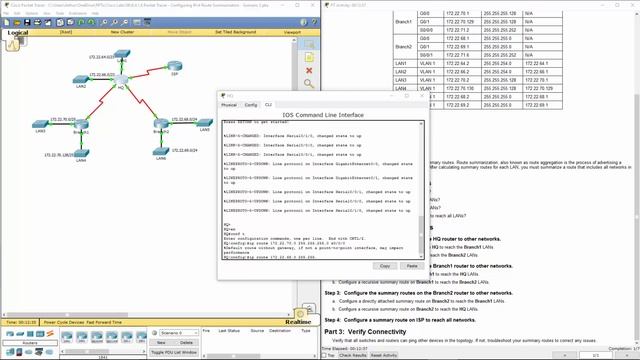Switch to Realtime mode tab

pos(298,322)
